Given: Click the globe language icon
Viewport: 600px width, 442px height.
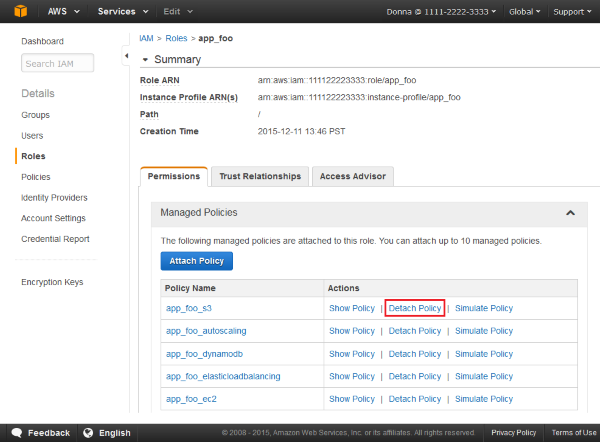Looking at the screenshot, I should tap(88, 433).
